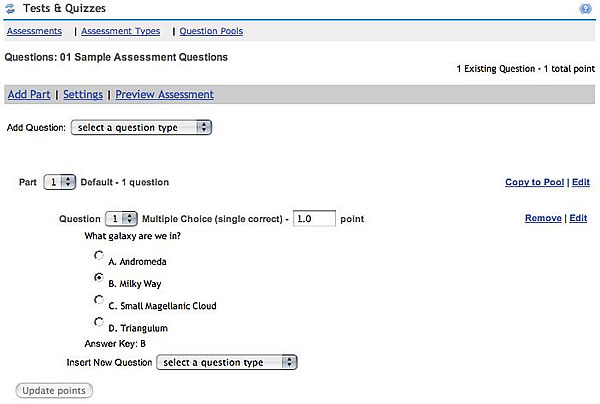
Task: Click Preview Assessment link
Action: tap(165, 94)
